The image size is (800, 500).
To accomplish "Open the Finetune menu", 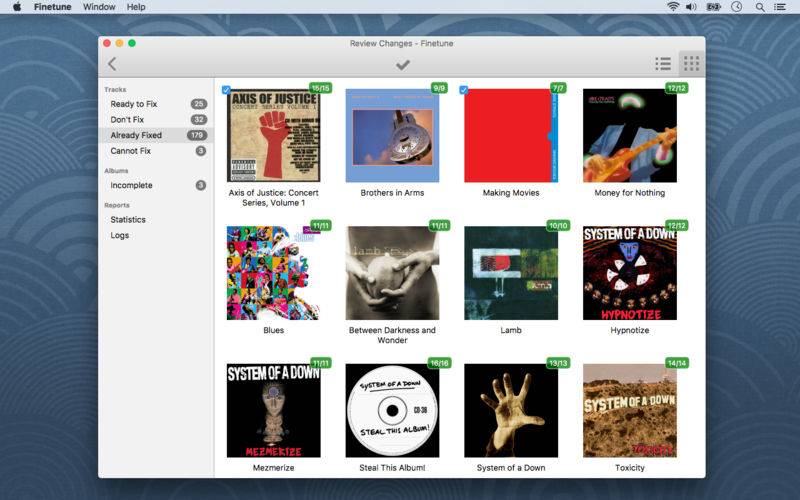I will point(53,7).
